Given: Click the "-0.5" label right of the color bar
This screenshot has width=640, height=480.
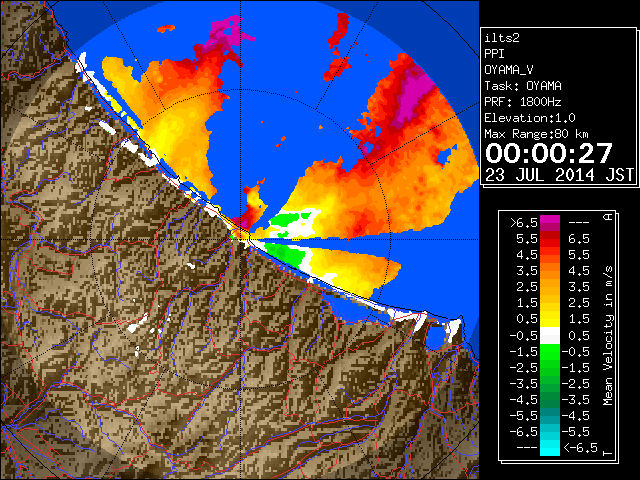Looking at the screenshot, I should point(576,352).
